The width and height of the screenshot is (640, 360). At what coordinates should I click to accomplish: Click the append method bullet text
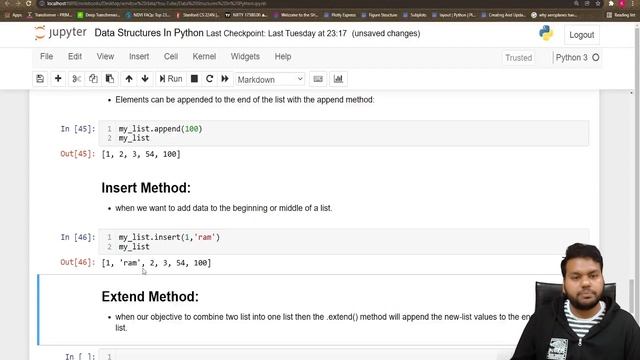pyautogui.click(x=244, y=100)
